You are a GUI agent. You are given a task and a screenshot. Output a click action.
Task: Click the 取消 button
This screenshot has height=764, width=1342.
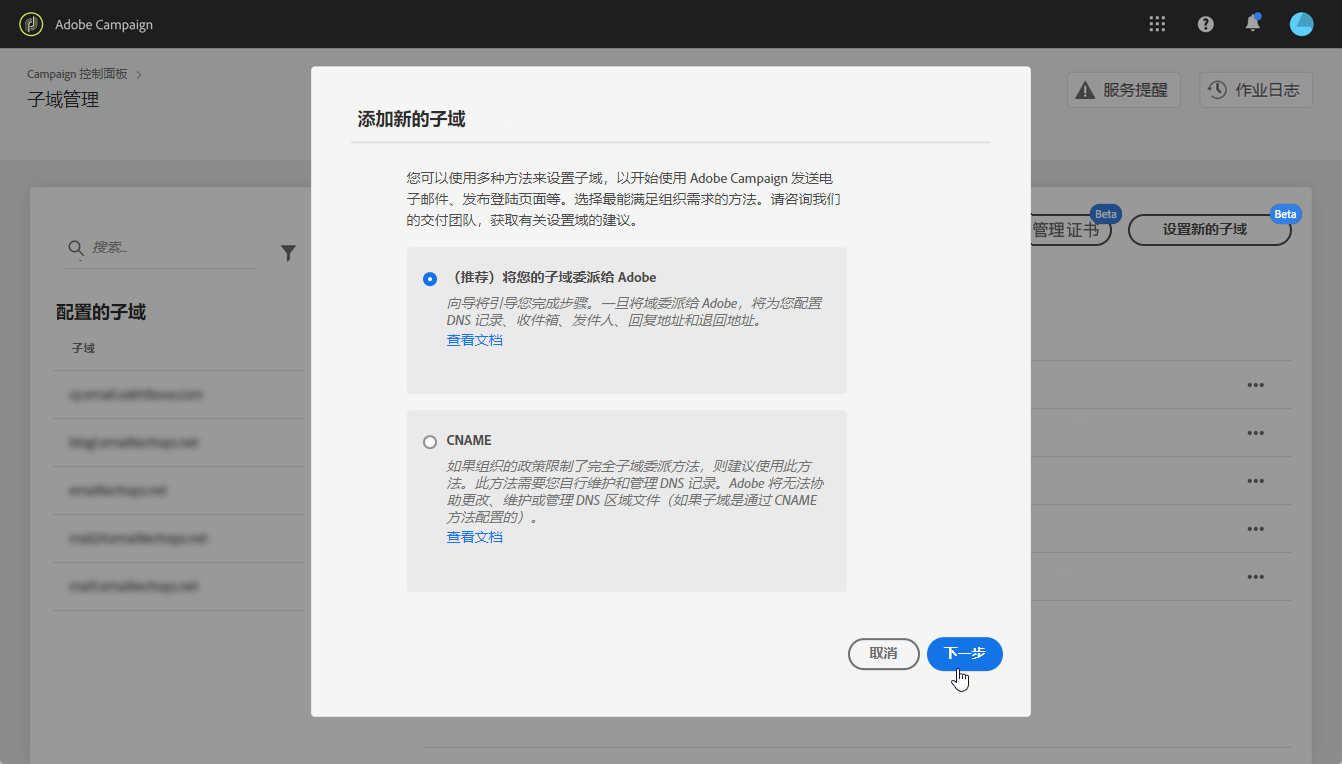[883, 654]
